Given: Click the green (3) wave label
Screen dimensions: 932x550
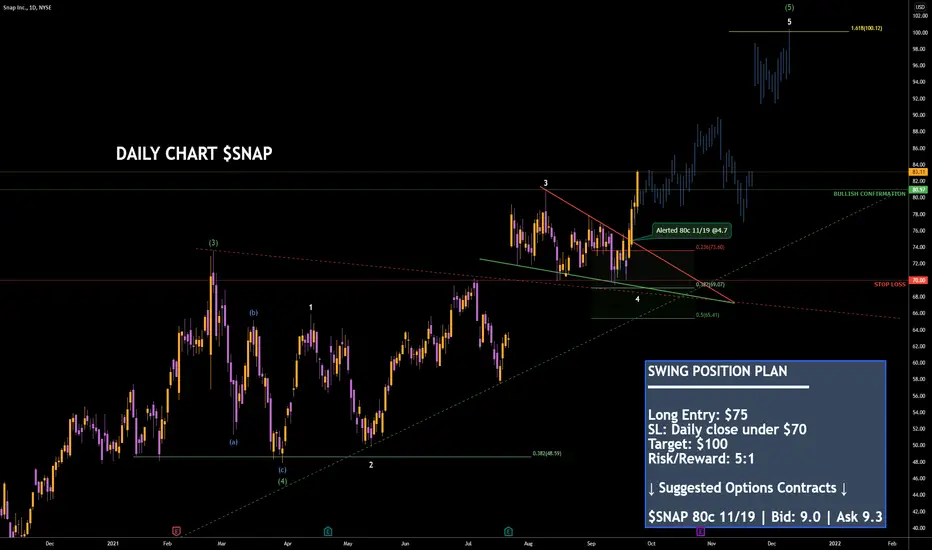Looking at the screenshot, I should pyautogui.click(x=213, y=243).
